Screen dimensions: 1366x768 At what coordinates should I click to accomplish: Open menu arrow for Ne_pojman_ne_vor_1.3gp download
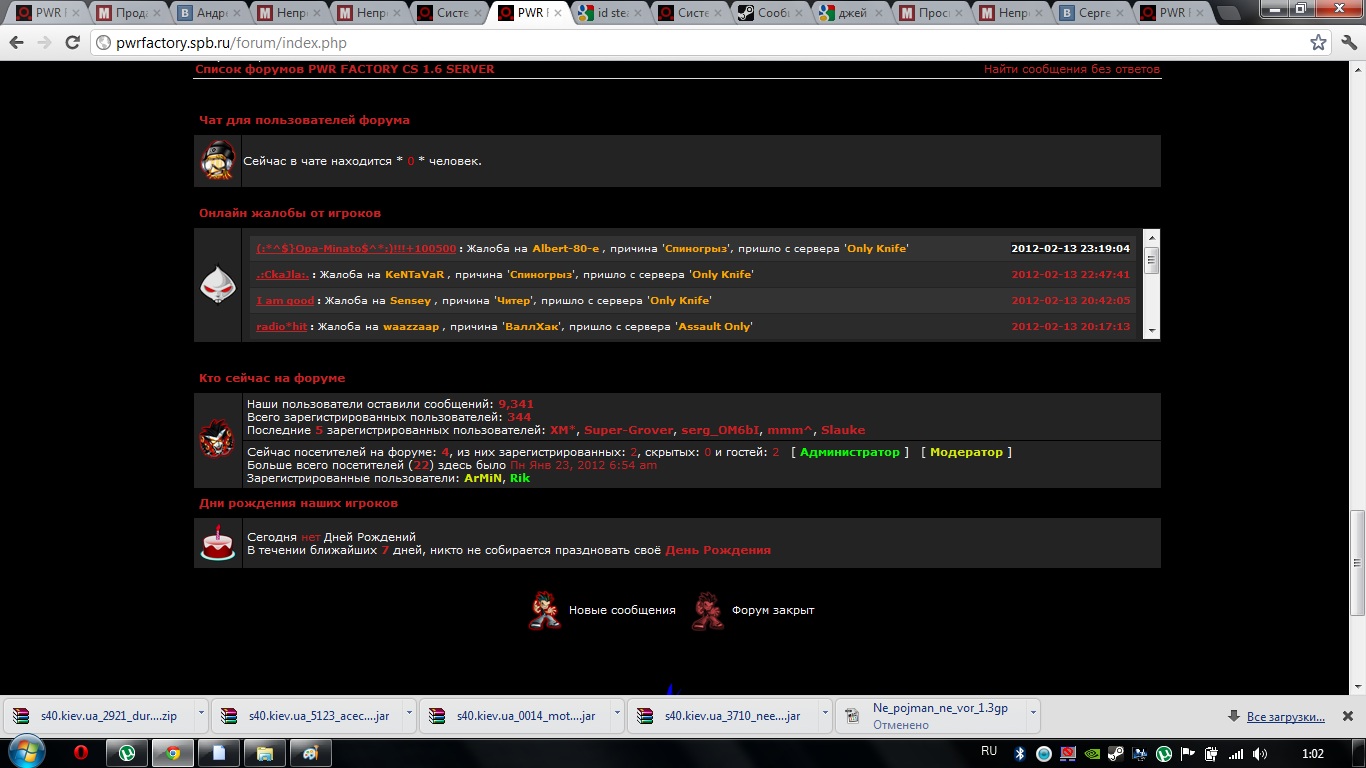[1032, 715]
